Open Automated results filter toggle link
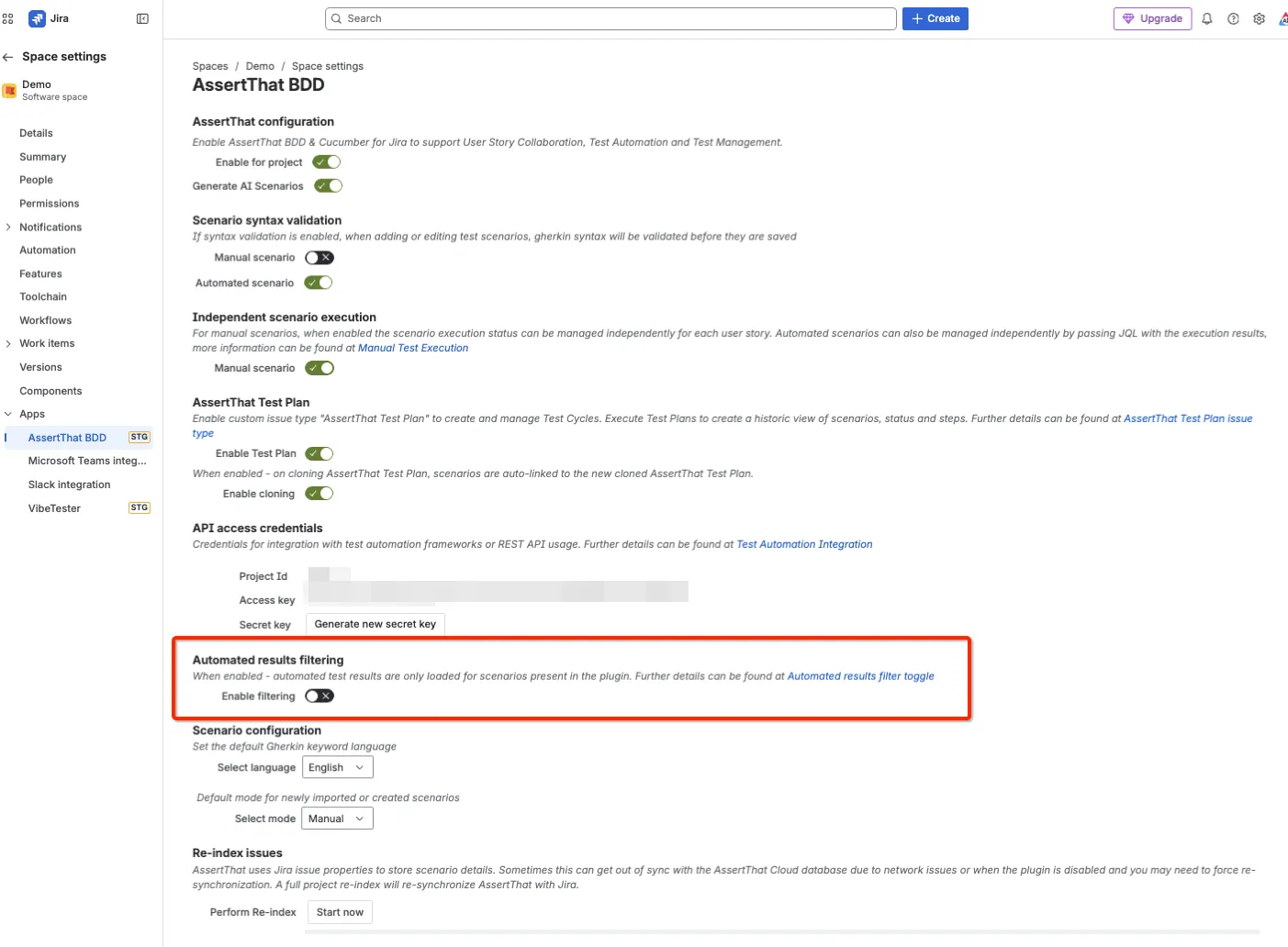The width and height of the screenshot is (1288, 947). tap(861, 676)
